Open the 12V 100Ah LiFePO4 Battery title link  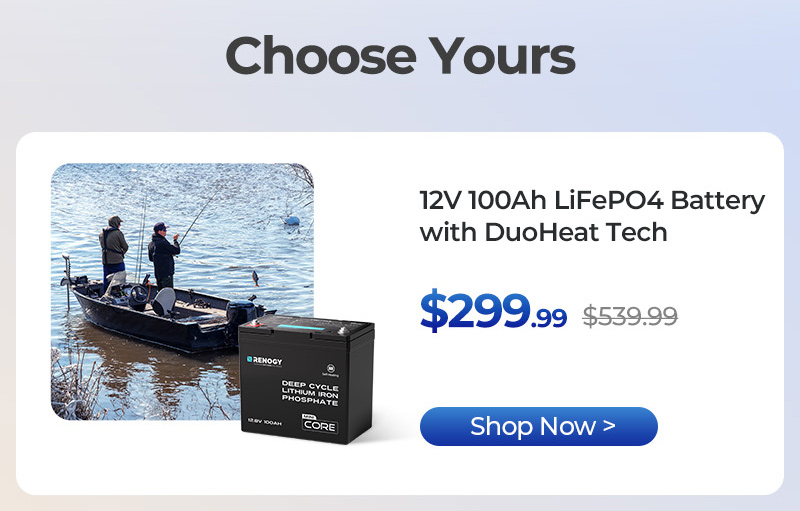[592, 216]
